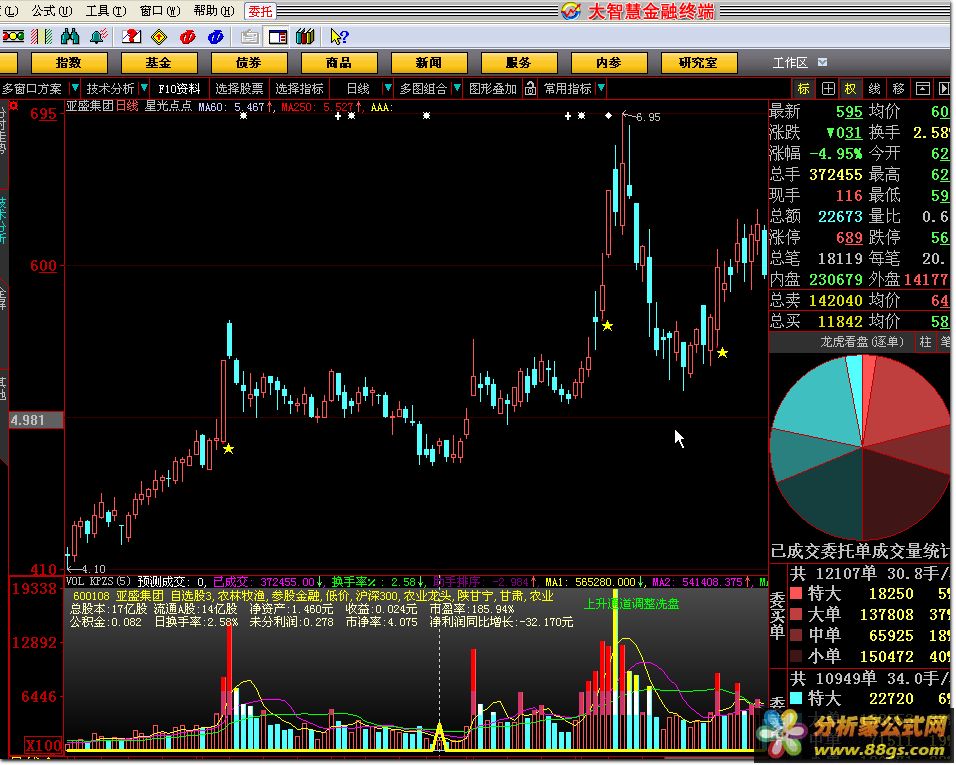Screen dimensions: 956x765
Task: Open the binoculars search tool
Action: pos(70,37)
